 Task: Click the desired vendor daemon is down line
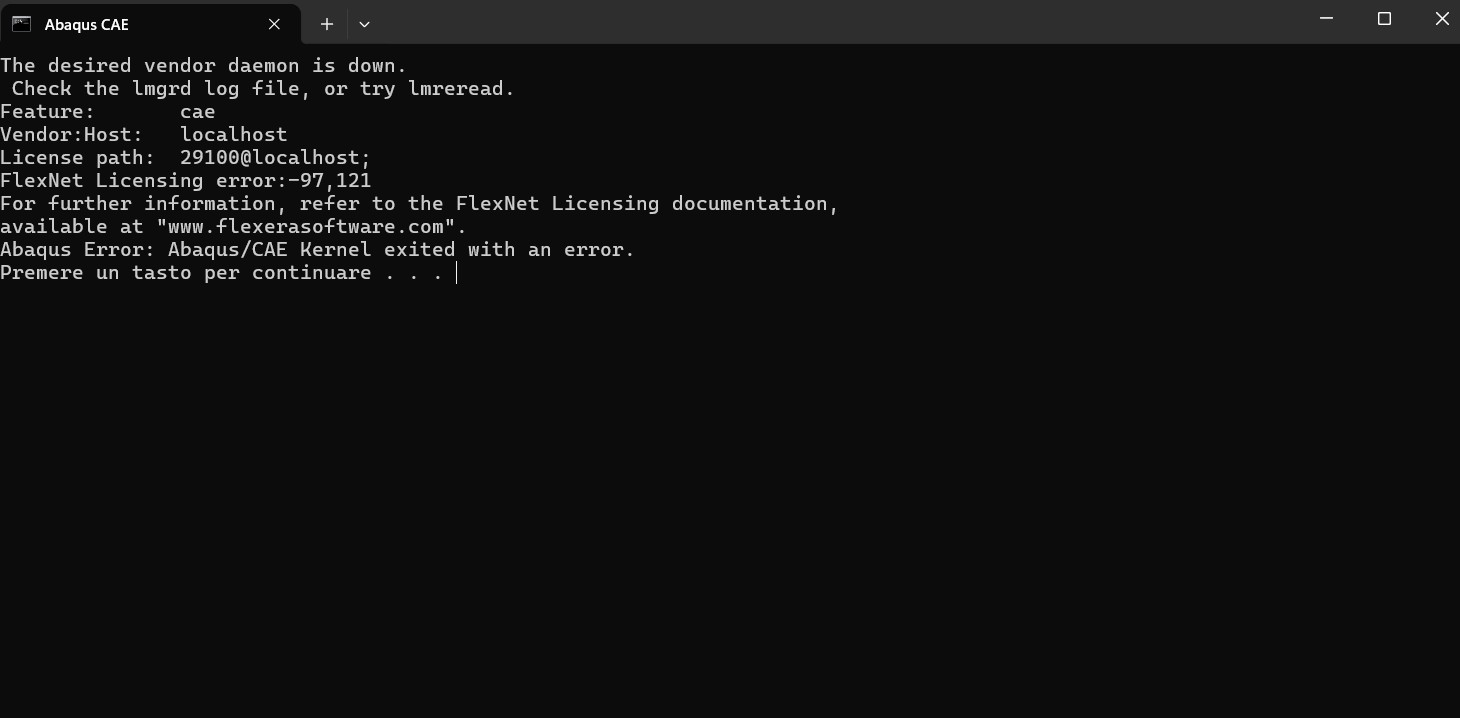(204, 66)
